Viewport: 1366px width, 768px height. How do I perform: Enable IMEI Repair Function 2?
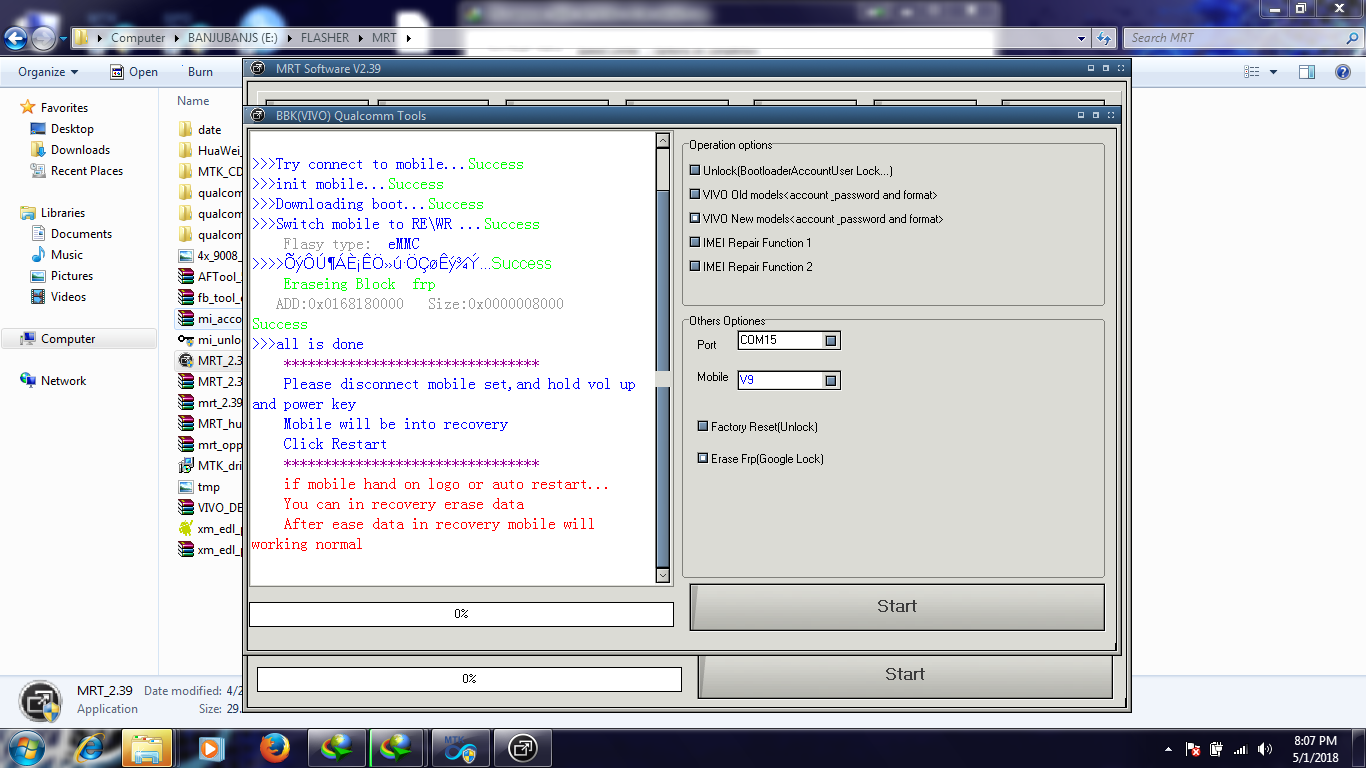(695, 266)
